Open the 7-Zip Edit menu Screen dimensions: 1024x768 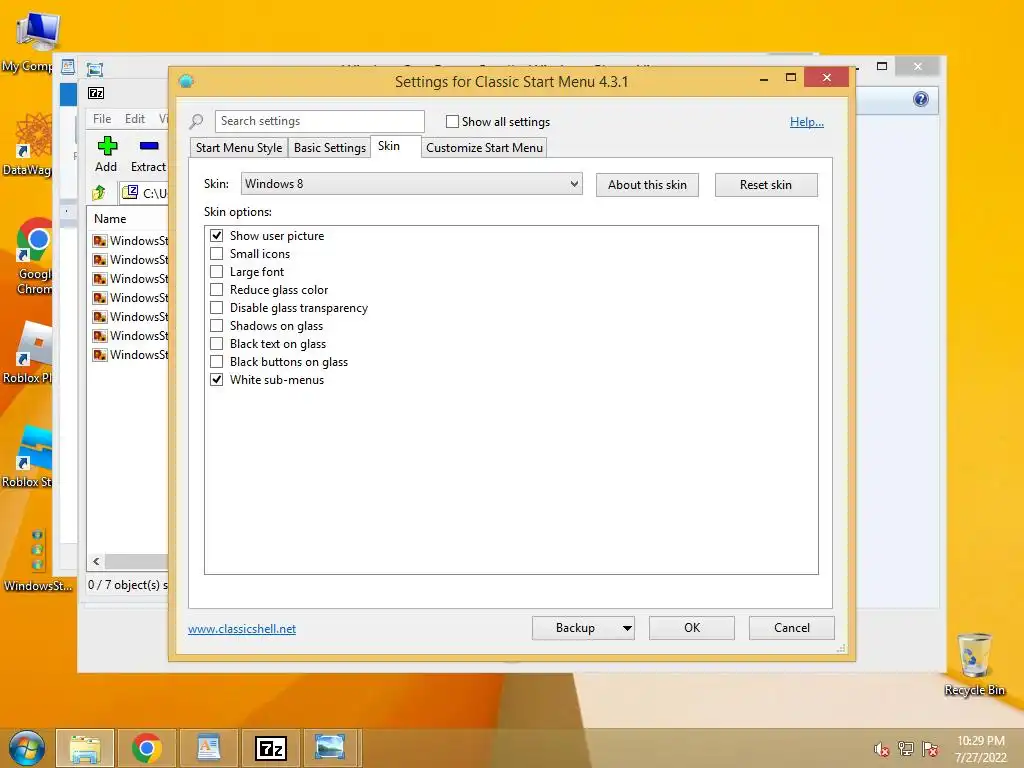click(x=135, y=119)
